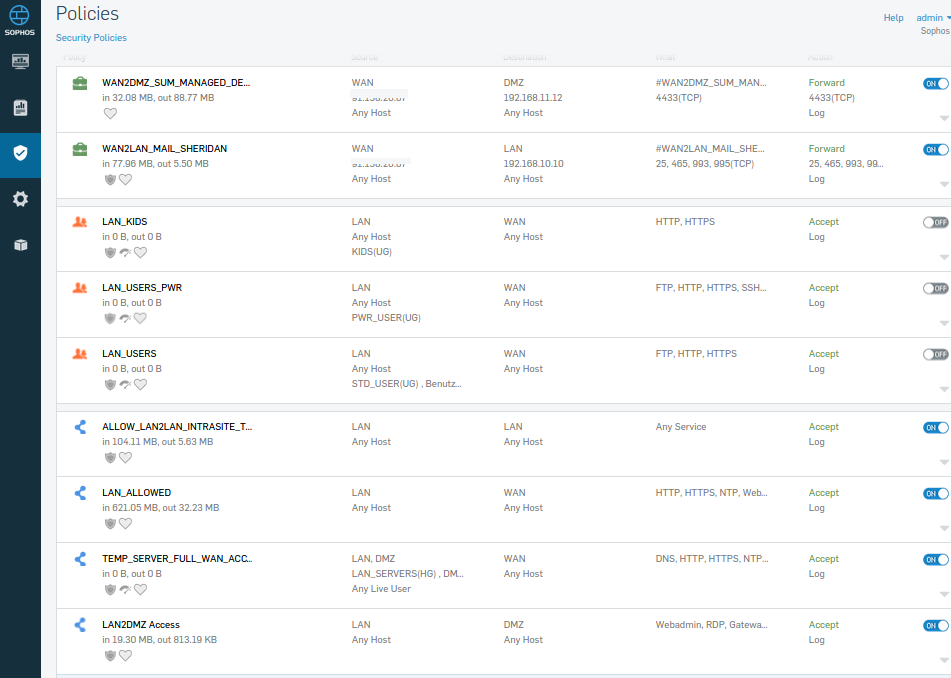This screenshot has height=678, width=951.
Task: Enable the LAN_KIDS policy toggle
Action: pos(935,223)
